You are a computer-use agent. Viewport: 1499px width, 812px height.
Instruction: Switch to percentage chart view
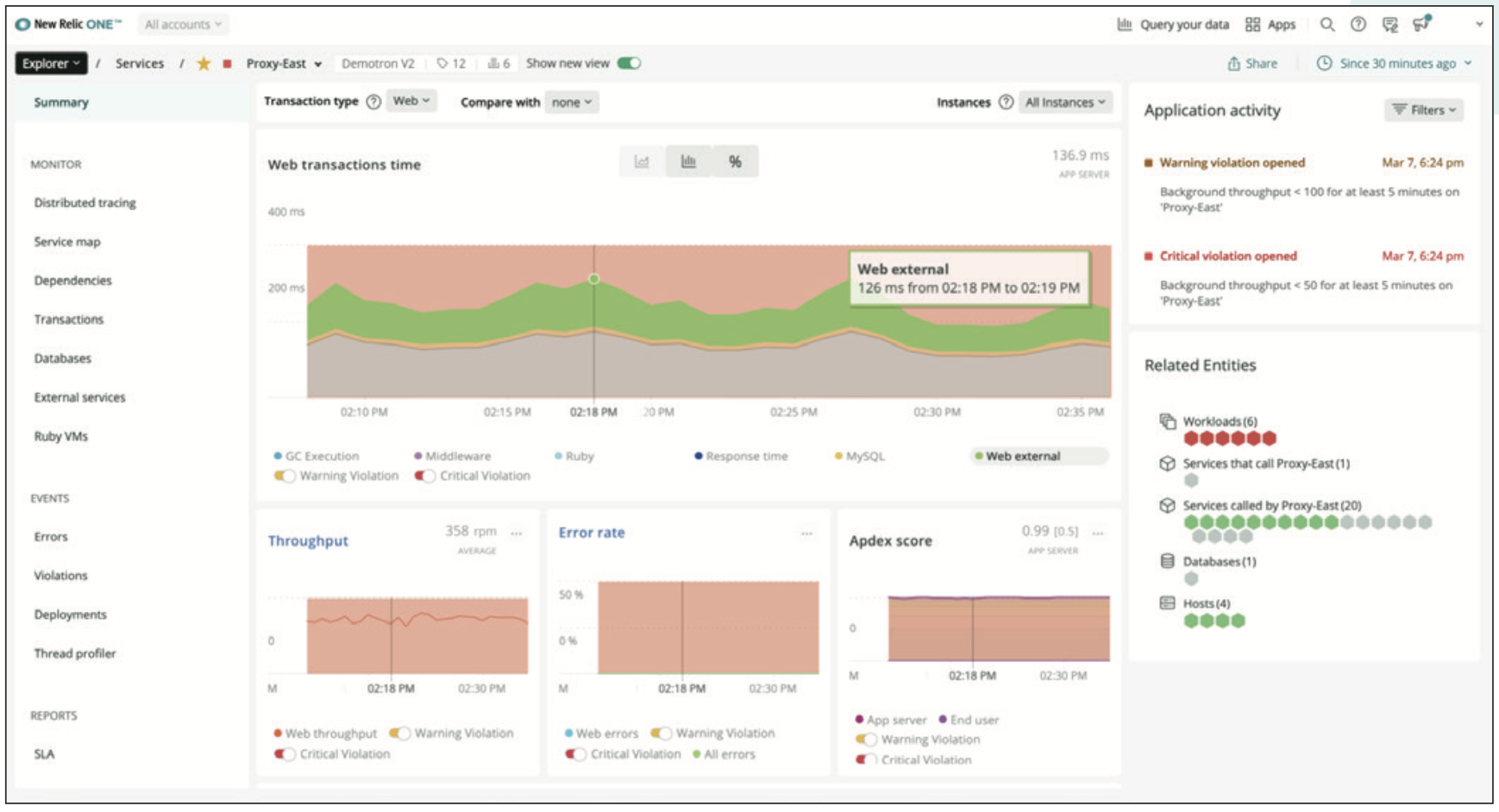click(735, 161)
